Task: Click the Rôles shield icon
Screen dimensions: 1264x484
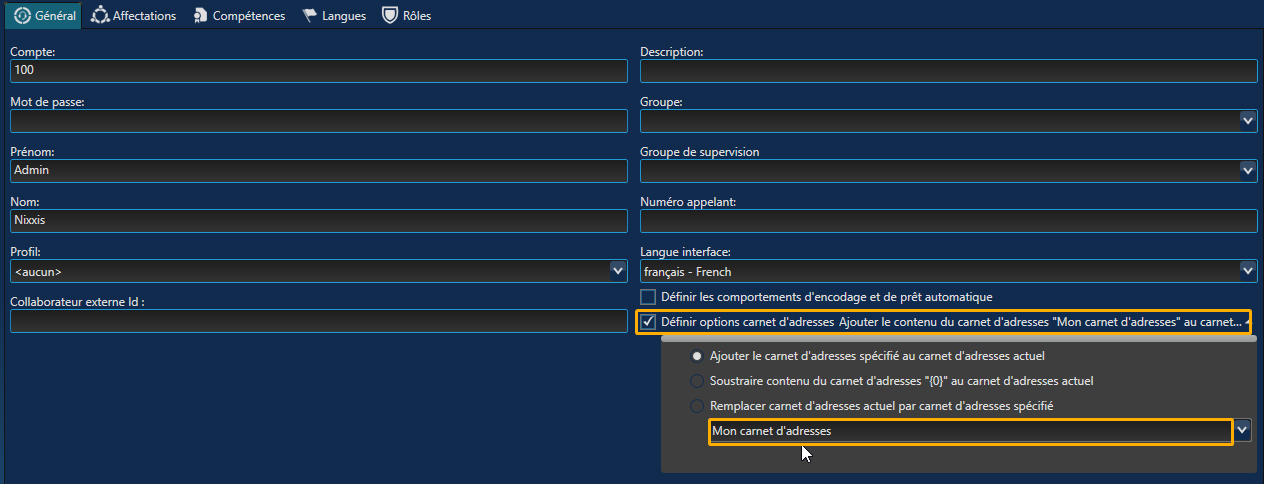Action: click(x=391, y=16)
